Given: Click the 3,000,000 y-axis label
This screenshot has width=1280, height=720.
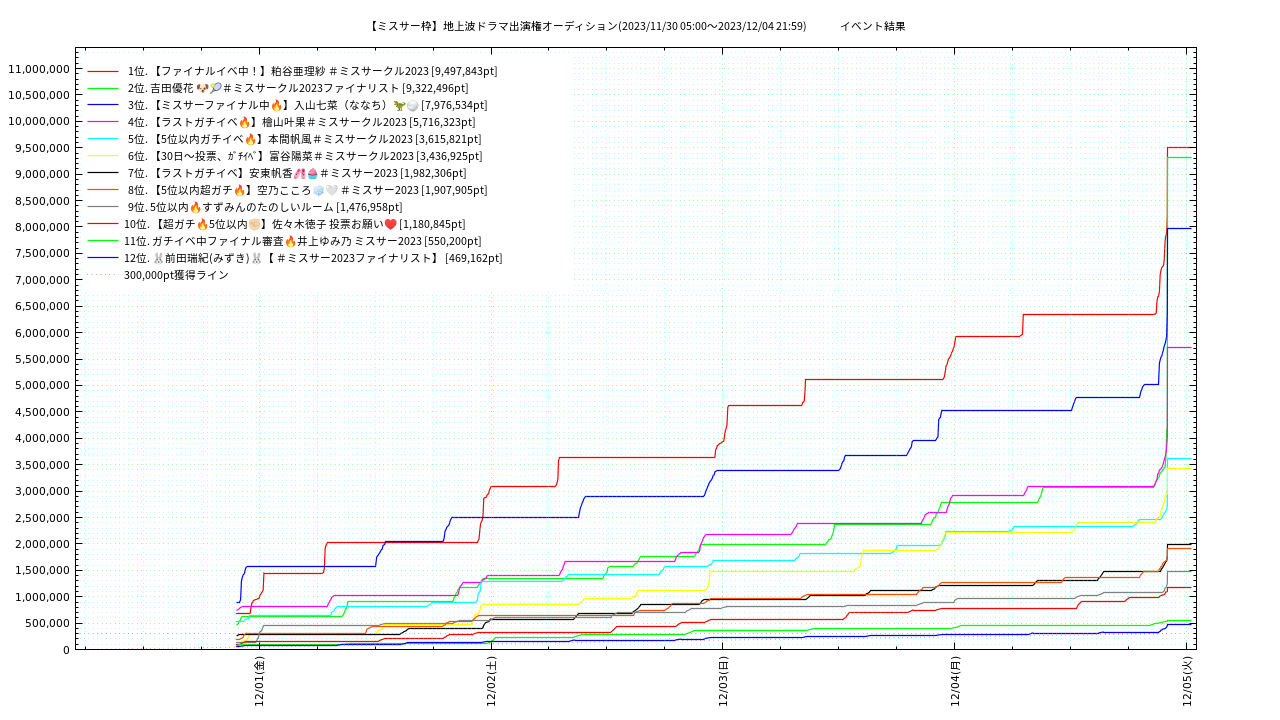Looking at the screenshot, I should [x=41, y=491].
